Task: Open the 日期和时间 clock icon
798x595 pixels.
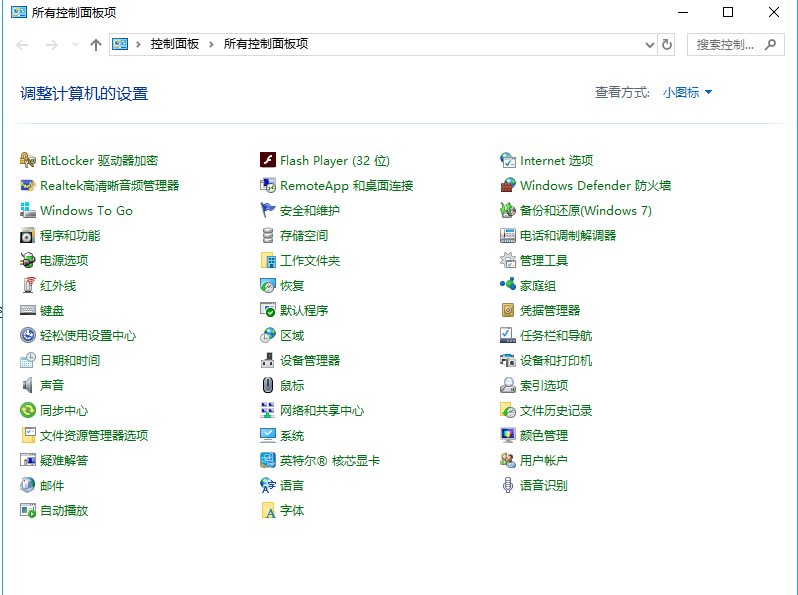Action: 27,360
